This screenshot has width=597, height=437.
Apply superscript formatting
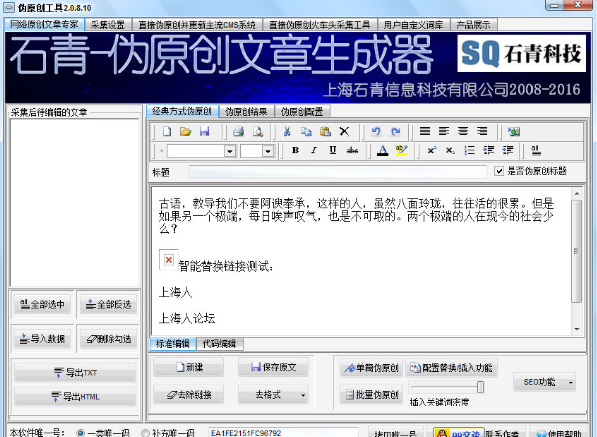point(431,150)
